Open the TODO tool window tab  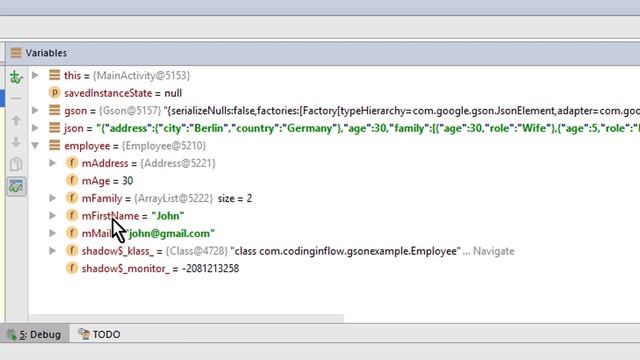pyautogui.click(x=99, y=334)
